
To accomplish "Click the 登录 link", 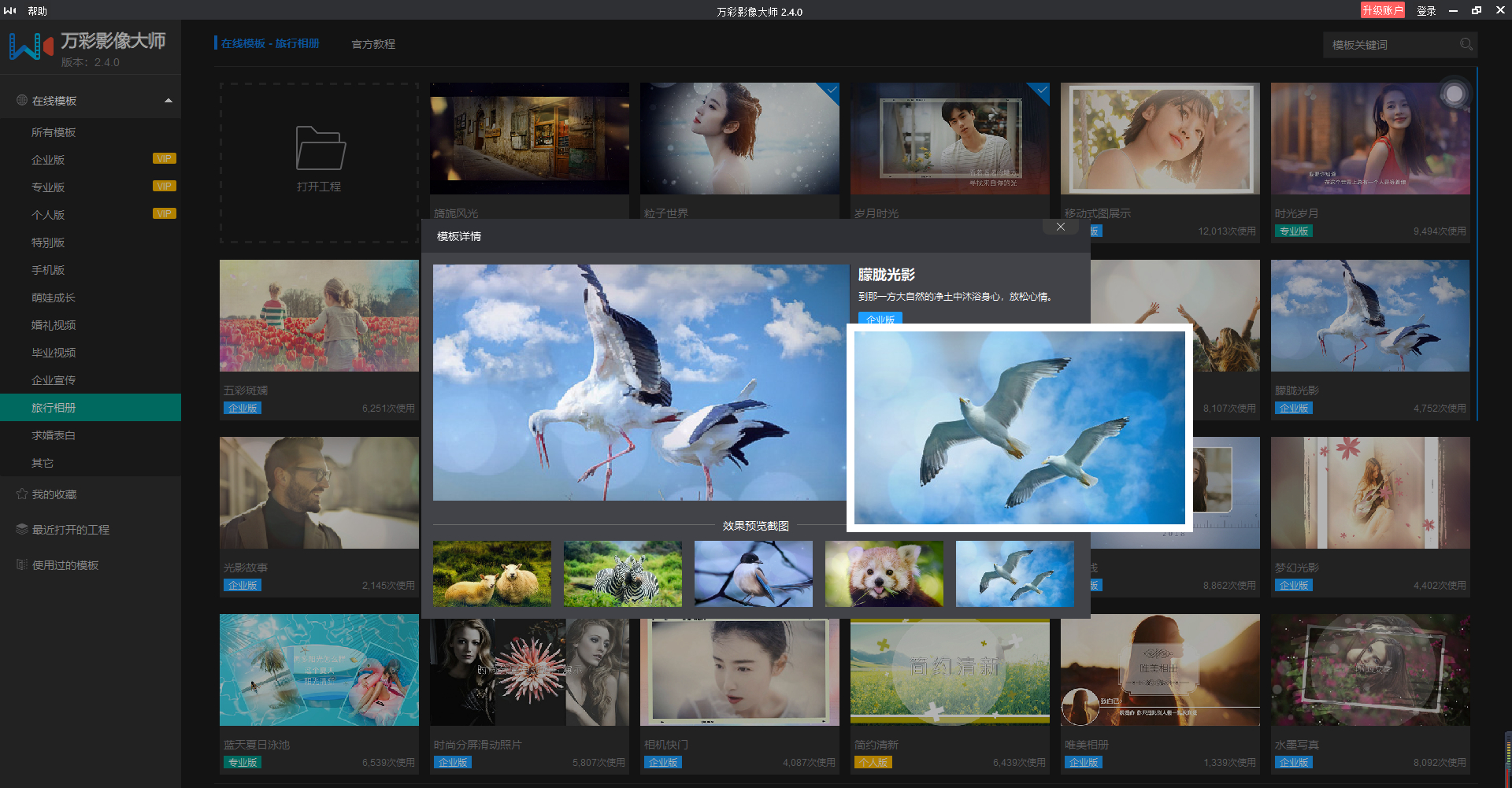I will pos(1426,11).
